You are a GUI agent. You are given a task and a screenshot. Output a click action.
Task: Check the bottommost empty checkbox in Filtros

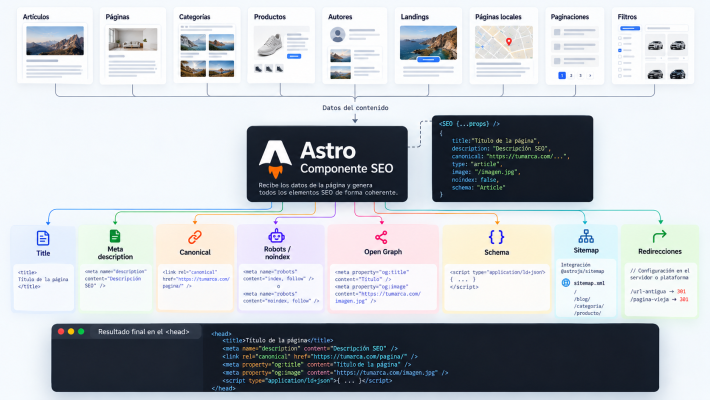tap(620, 76)
